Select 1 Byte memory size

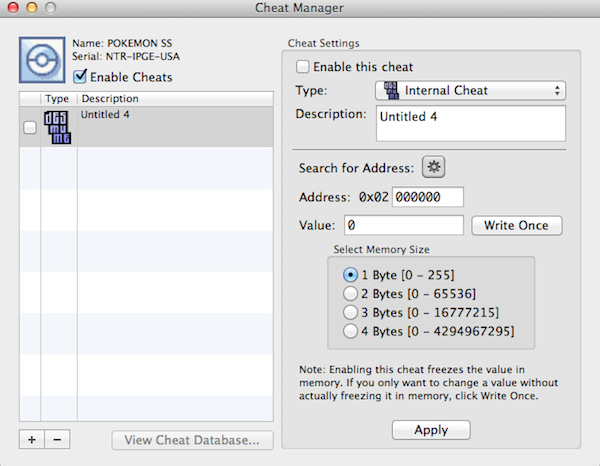click(x=350, y=274)
